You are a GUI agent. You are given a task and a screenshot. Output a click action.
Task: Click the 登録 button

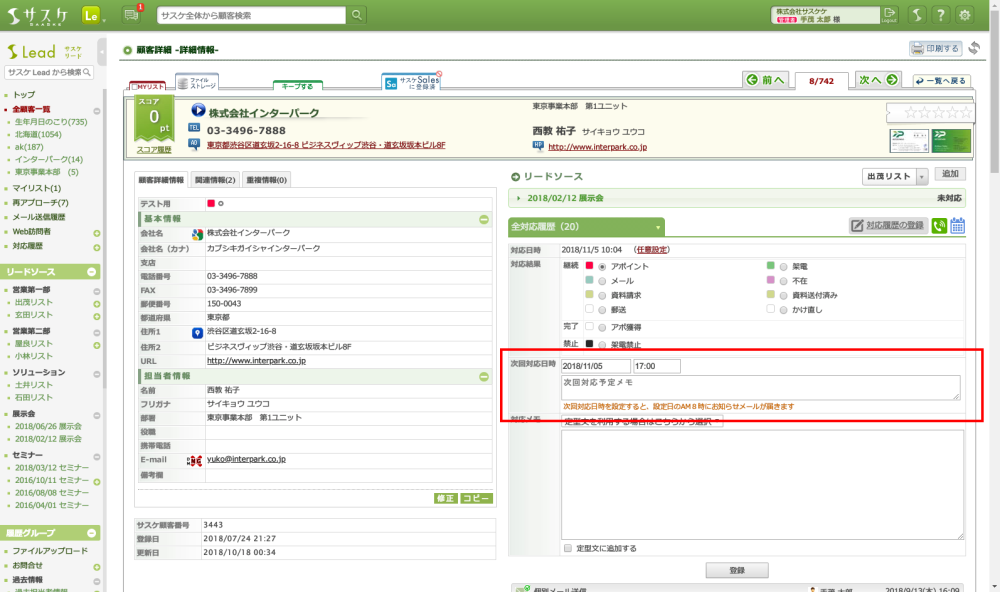coord(737,570)
